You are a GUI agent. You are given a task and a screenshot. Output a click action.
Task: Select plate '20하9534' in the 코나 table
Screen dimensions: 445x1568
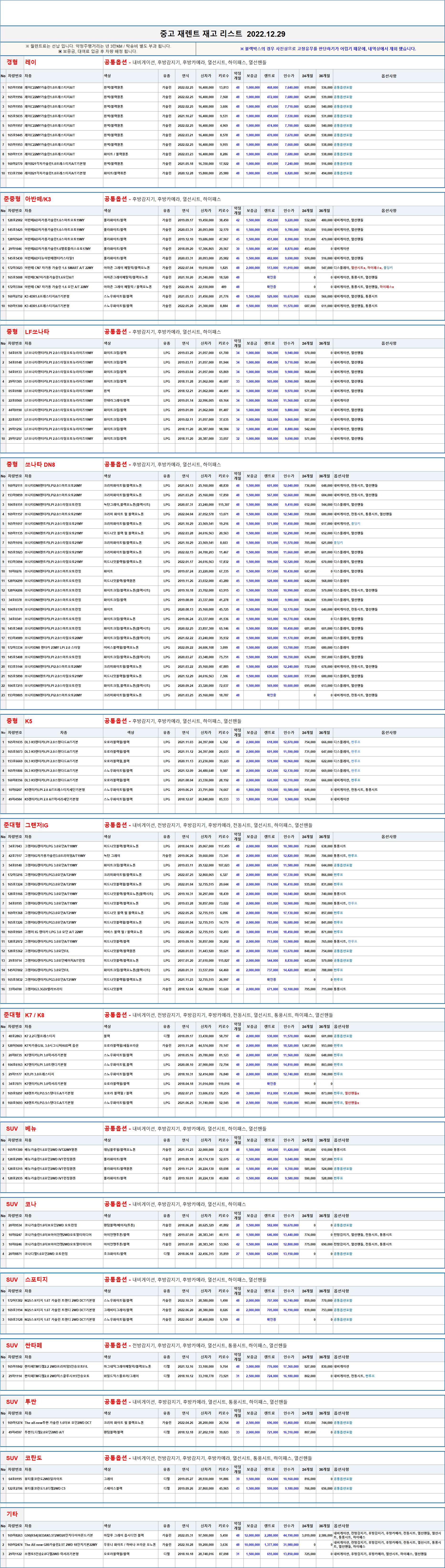point(15,1225)
